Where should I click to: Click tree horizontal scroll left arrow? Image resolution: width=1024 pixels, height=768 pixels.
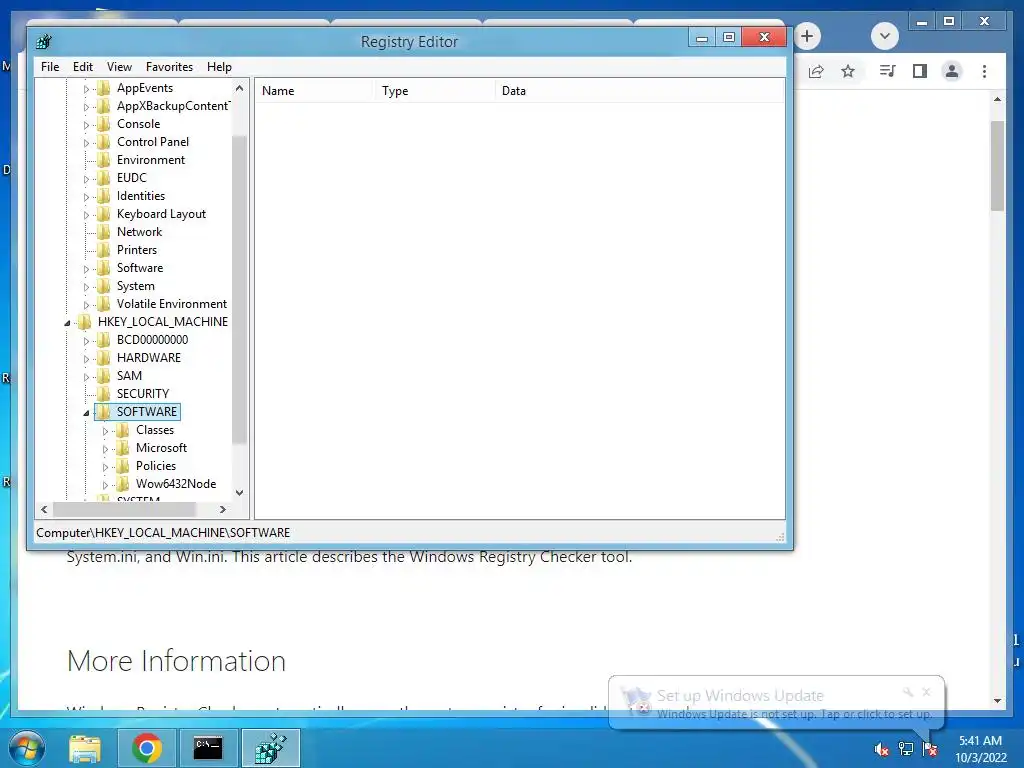click(44, 509)
